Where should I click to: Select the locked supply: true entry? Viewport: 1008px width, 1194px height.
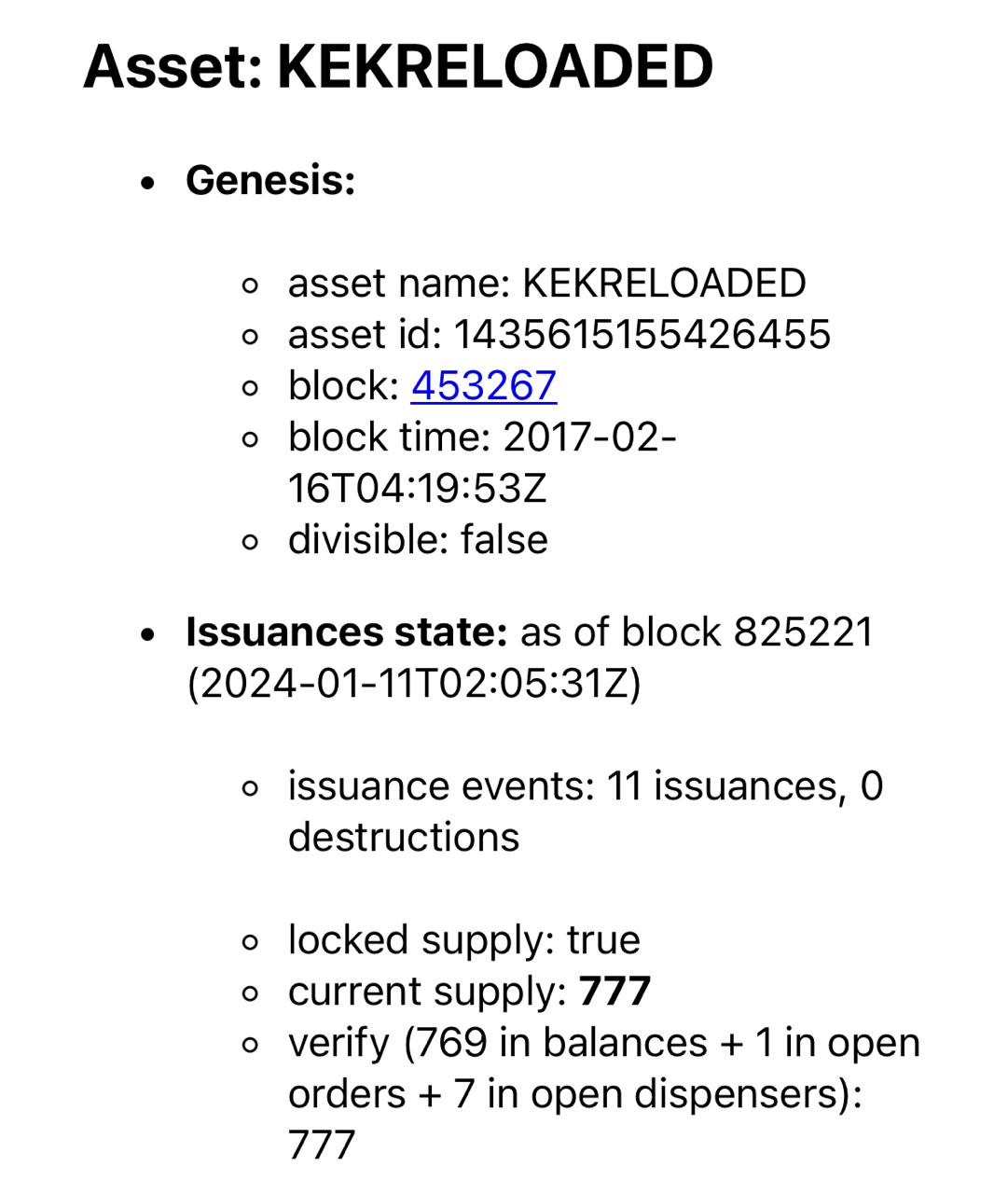pos(464,939)
